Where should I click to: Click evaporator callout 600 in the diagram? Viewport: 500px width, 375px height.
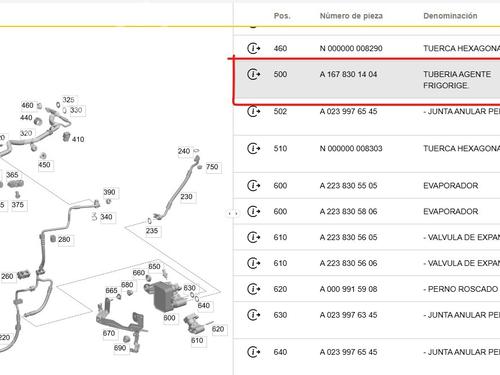click(169, 318)
